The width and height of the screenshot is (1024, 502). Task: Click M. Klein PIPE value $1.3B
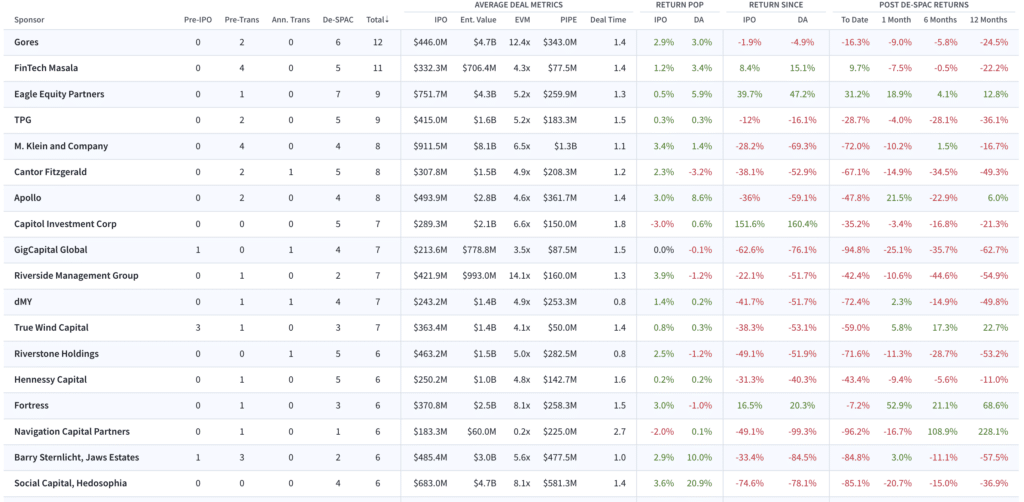(566, 146)
